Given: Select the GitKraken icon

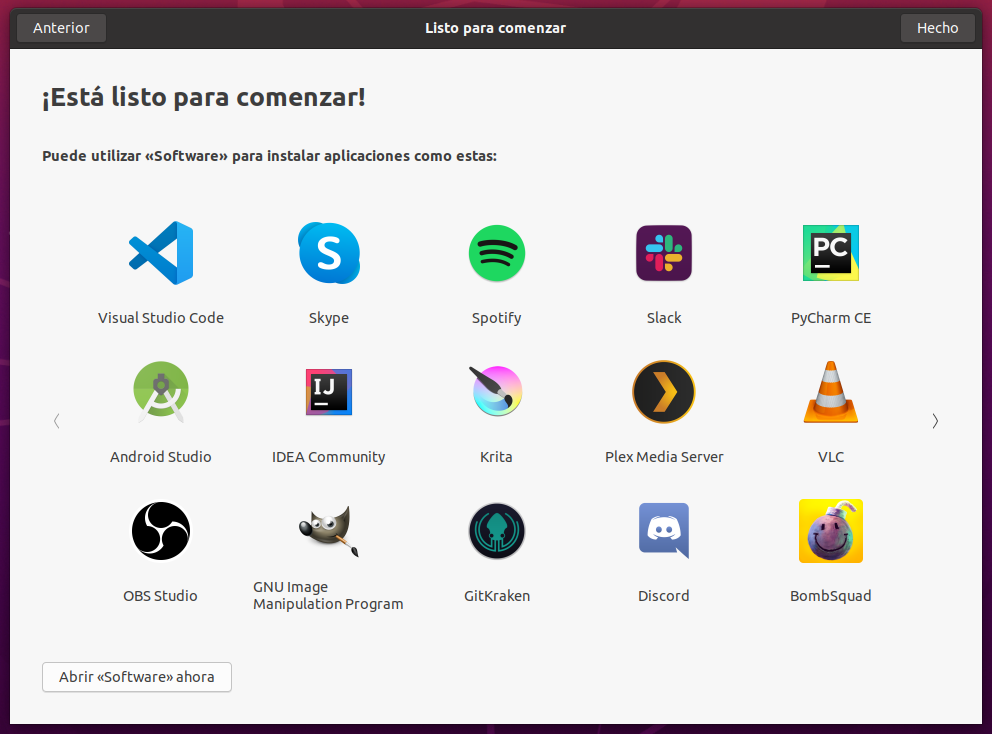Looking at the screenshot, I should tap(497, 531).
